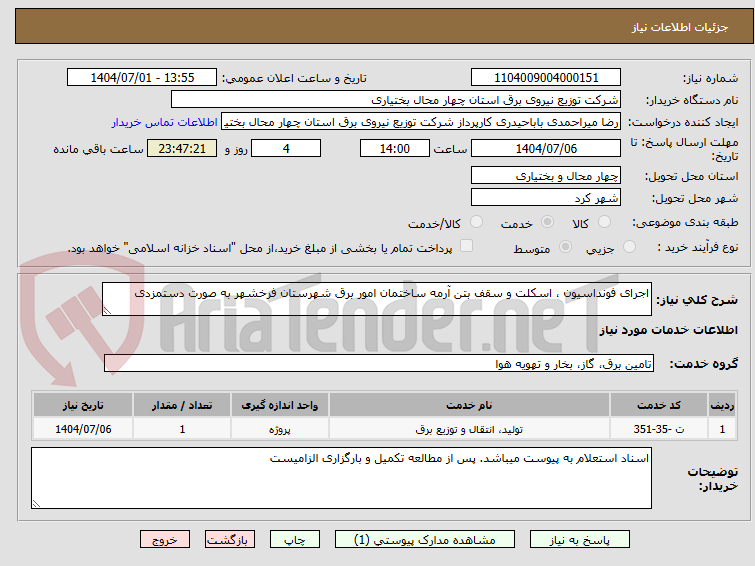Click the اطلاعات خدمات مورد نیاز section heading
This screenshot has width=755, height=566.
point(668,330)
